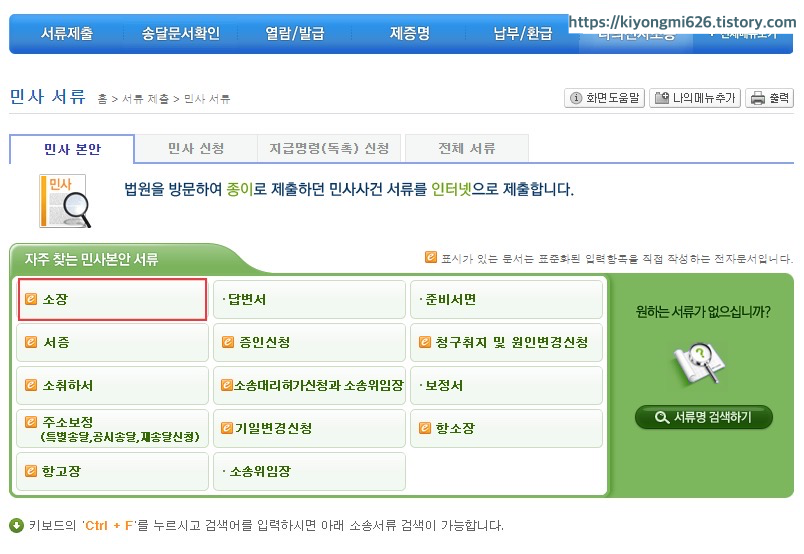The image size is (804, 554).
Task: Click the e-document legend icon before 표시가 있는
Action: pyautogui.click(x=431, y=257)
